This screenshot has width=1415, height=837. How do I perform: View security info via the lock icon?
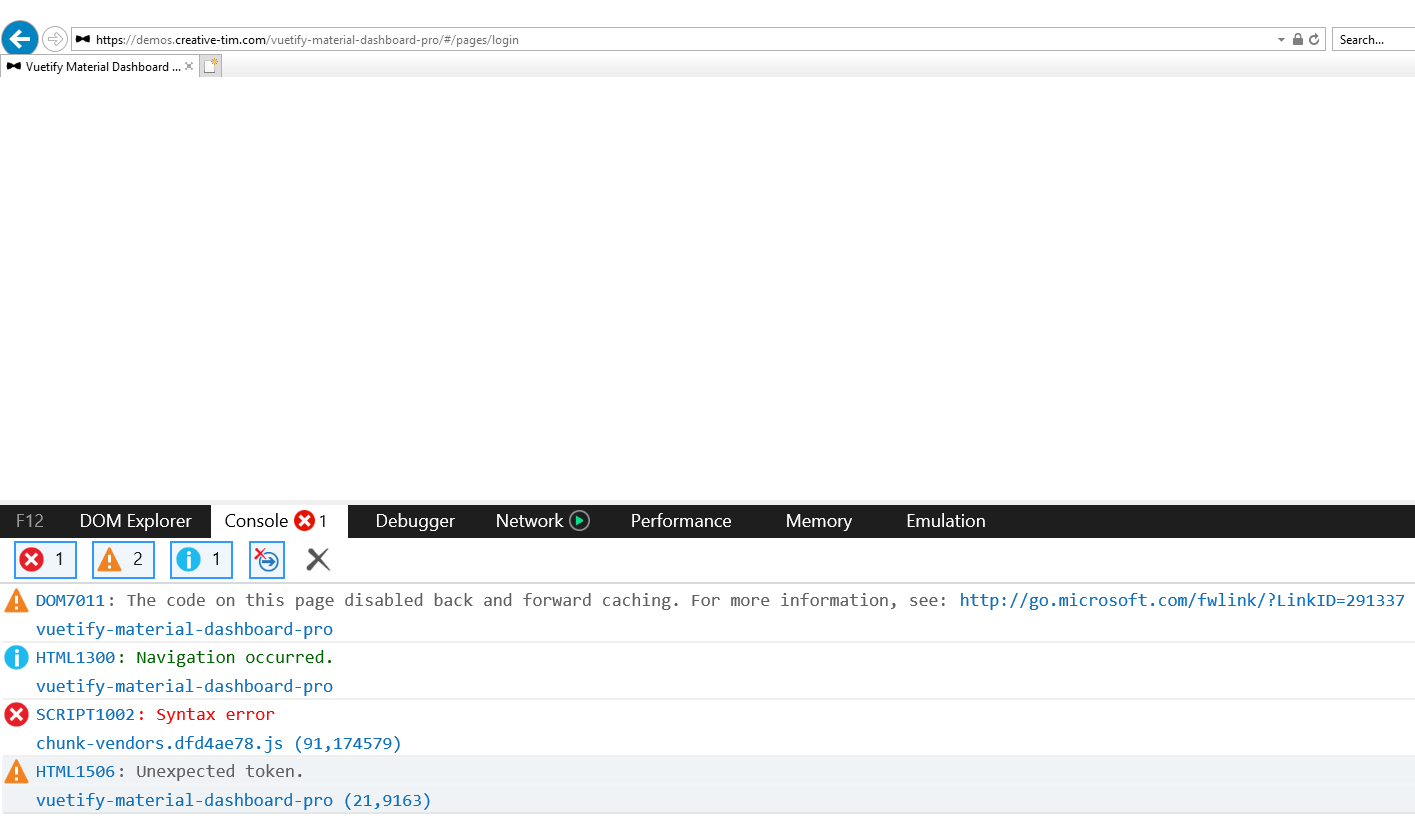pyautogui.click(x=1298, y=39)
